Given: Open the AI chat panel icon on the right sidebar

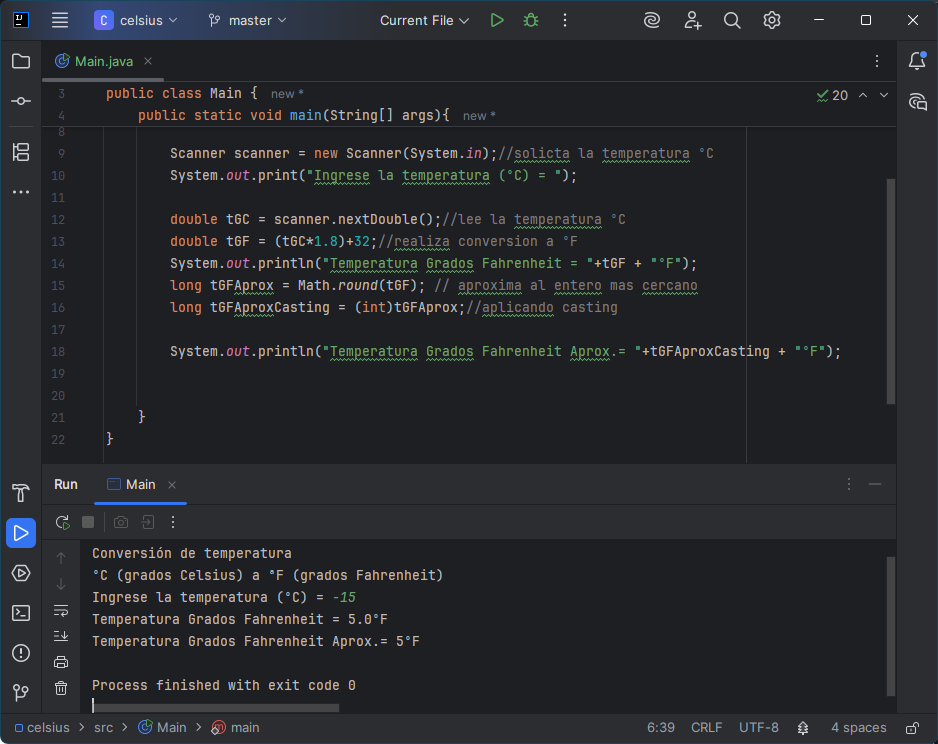Looking at the screenshot, I should pos(917,101).
